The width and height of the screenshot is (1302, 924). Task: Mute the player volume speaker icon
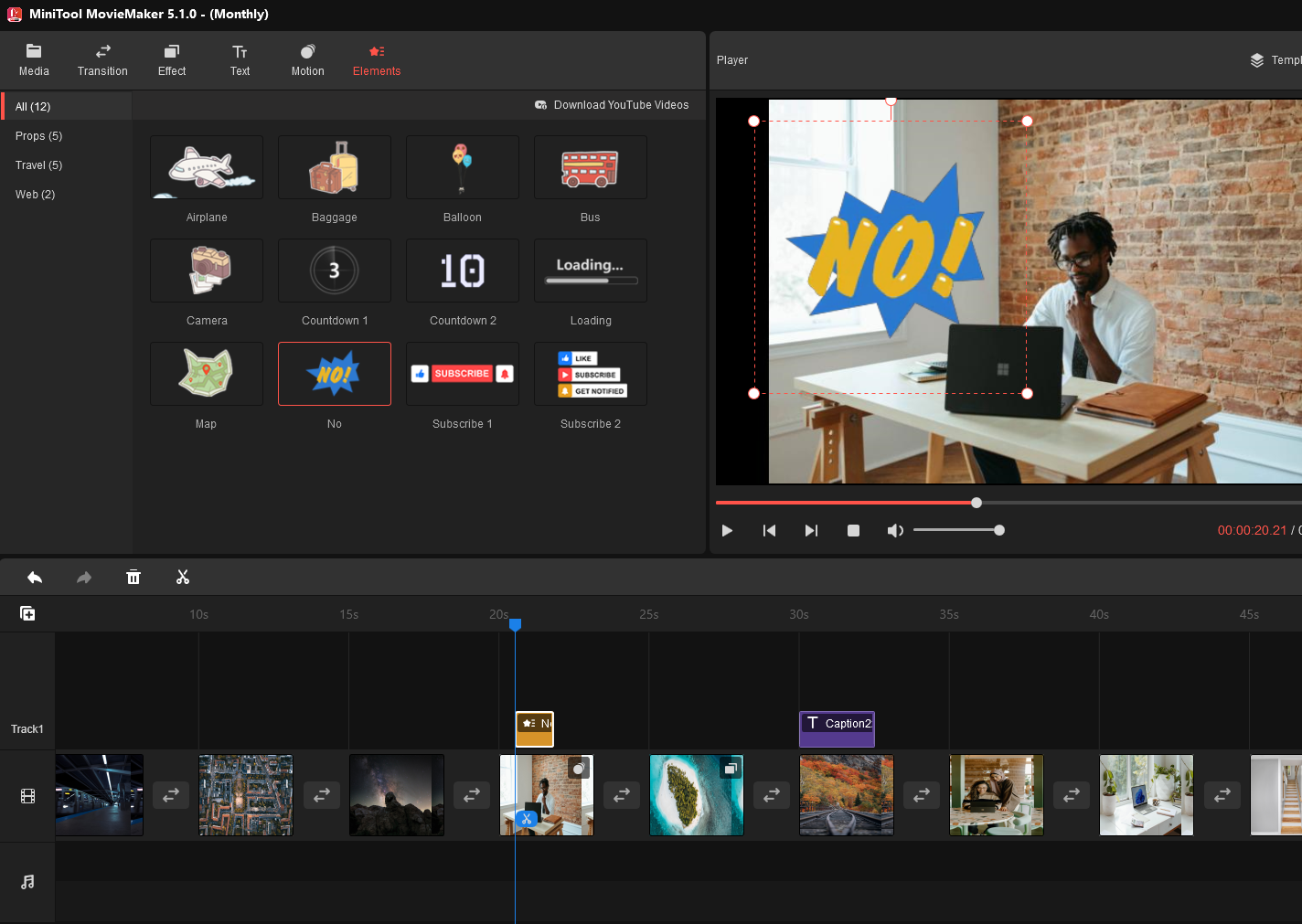click(895, 530)
